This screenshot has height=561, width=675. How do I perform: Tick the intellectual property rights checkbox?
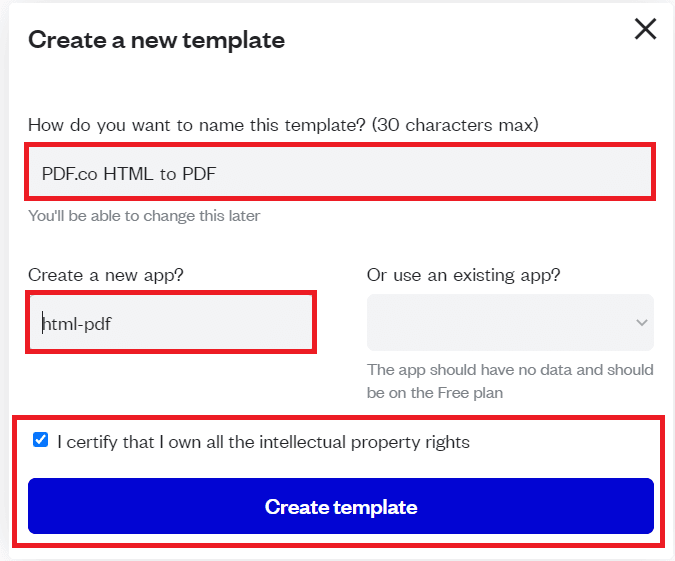[41, 440]
